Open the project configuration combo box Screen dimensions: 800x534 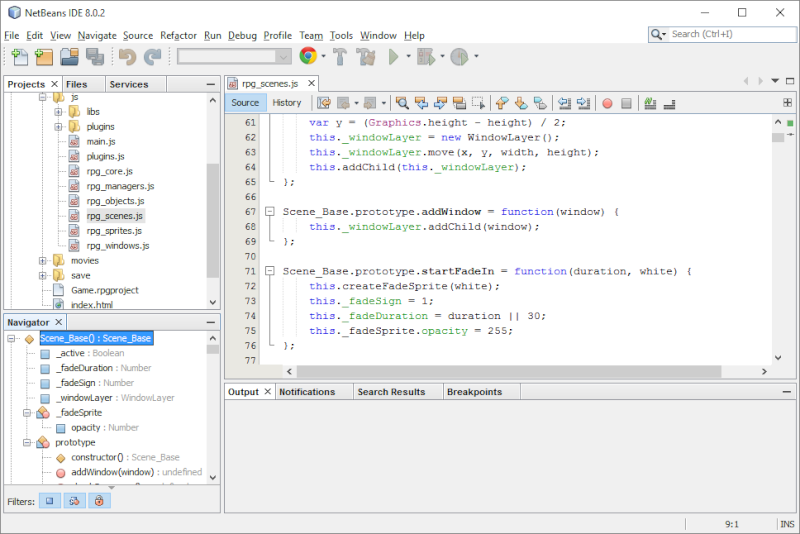234,57
